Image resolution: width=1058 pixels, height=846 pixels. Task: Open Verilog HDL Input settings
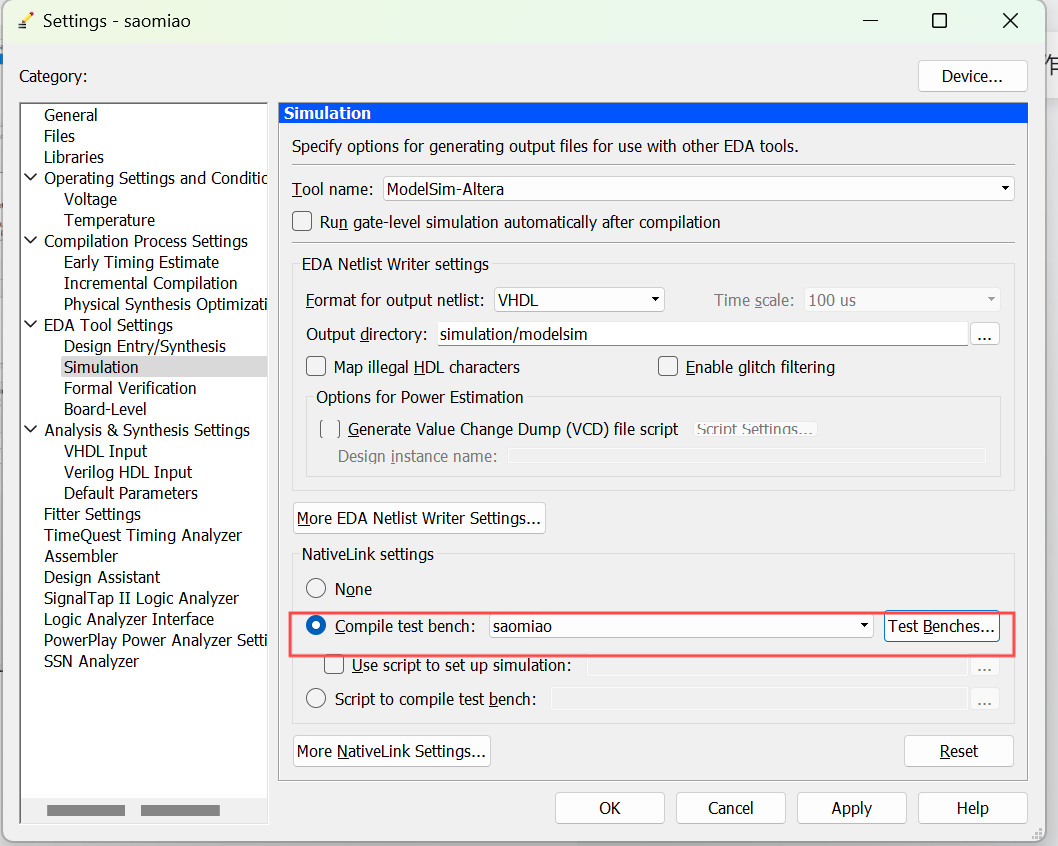(x=128, y=472)
